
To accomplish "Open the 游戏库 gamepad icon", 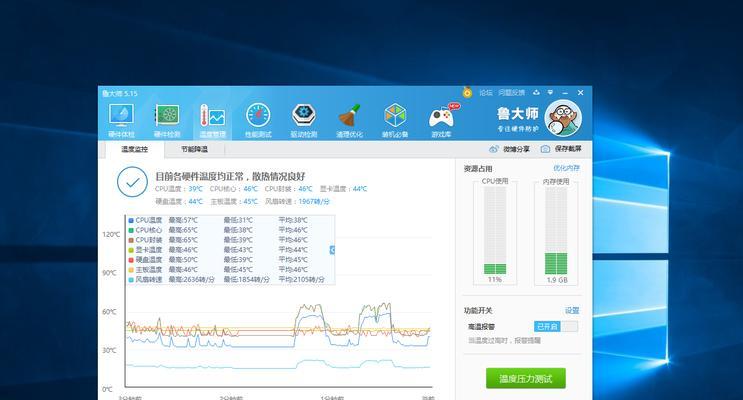I will tap(442, 120).
